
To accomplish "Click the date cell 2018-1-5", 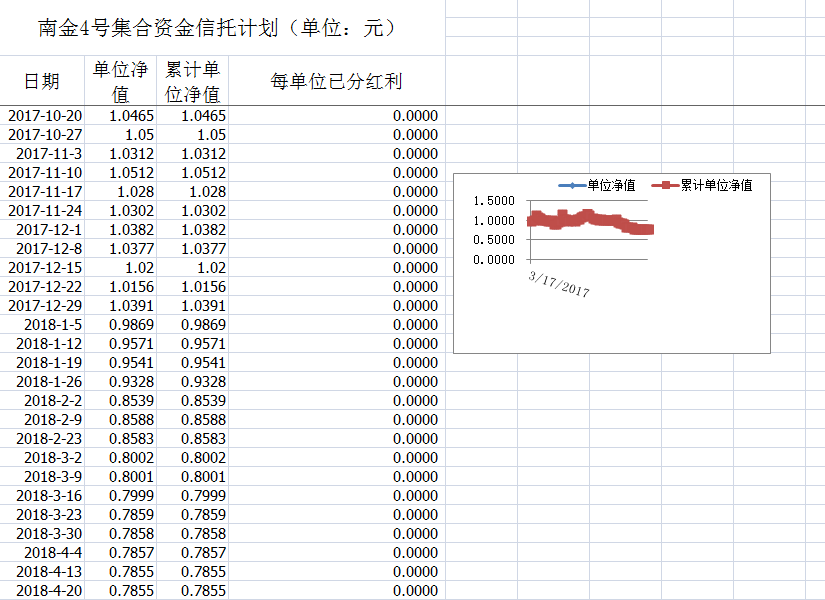I will pyautogui.click(x=53, y=325).
